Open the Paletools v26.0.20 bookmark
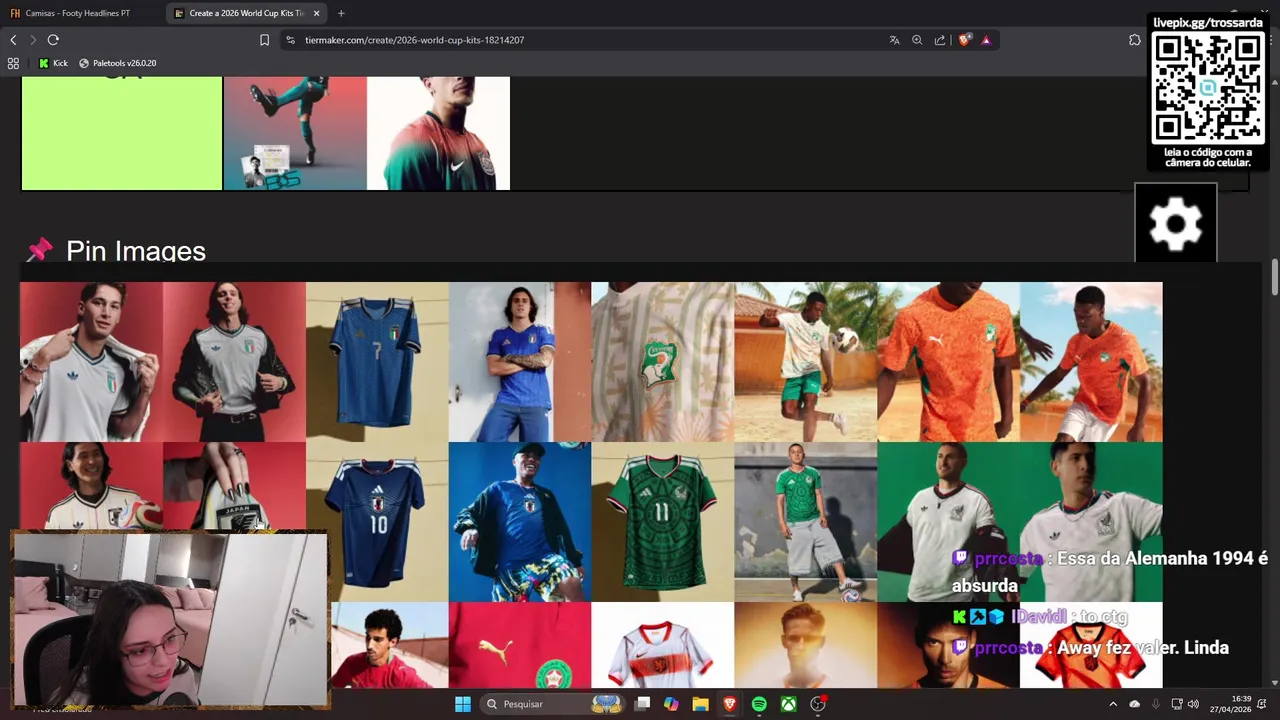 tap(117, 63)
